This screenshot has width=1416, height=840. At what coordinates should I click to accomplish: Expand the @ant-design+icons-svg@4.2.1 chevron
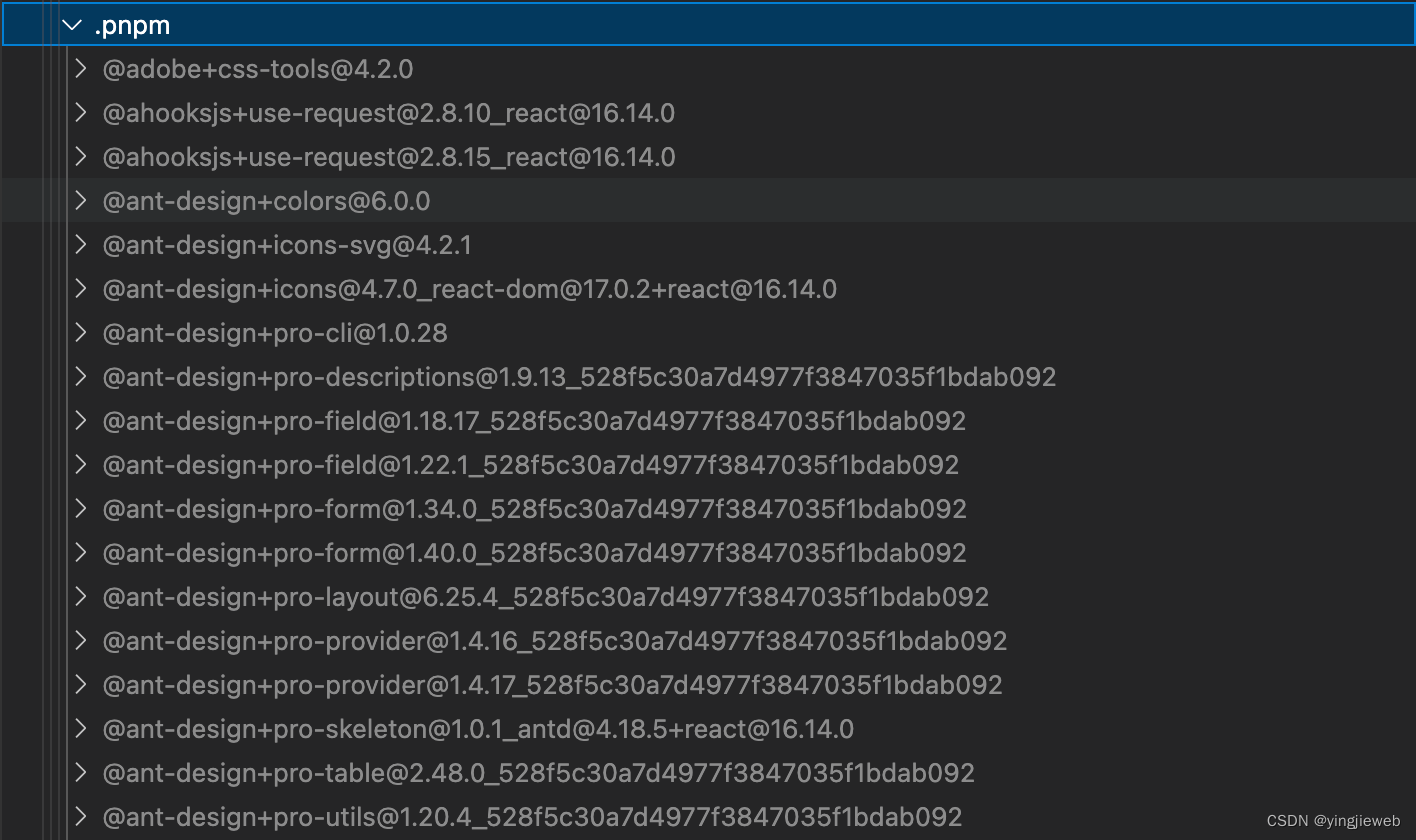82,245
